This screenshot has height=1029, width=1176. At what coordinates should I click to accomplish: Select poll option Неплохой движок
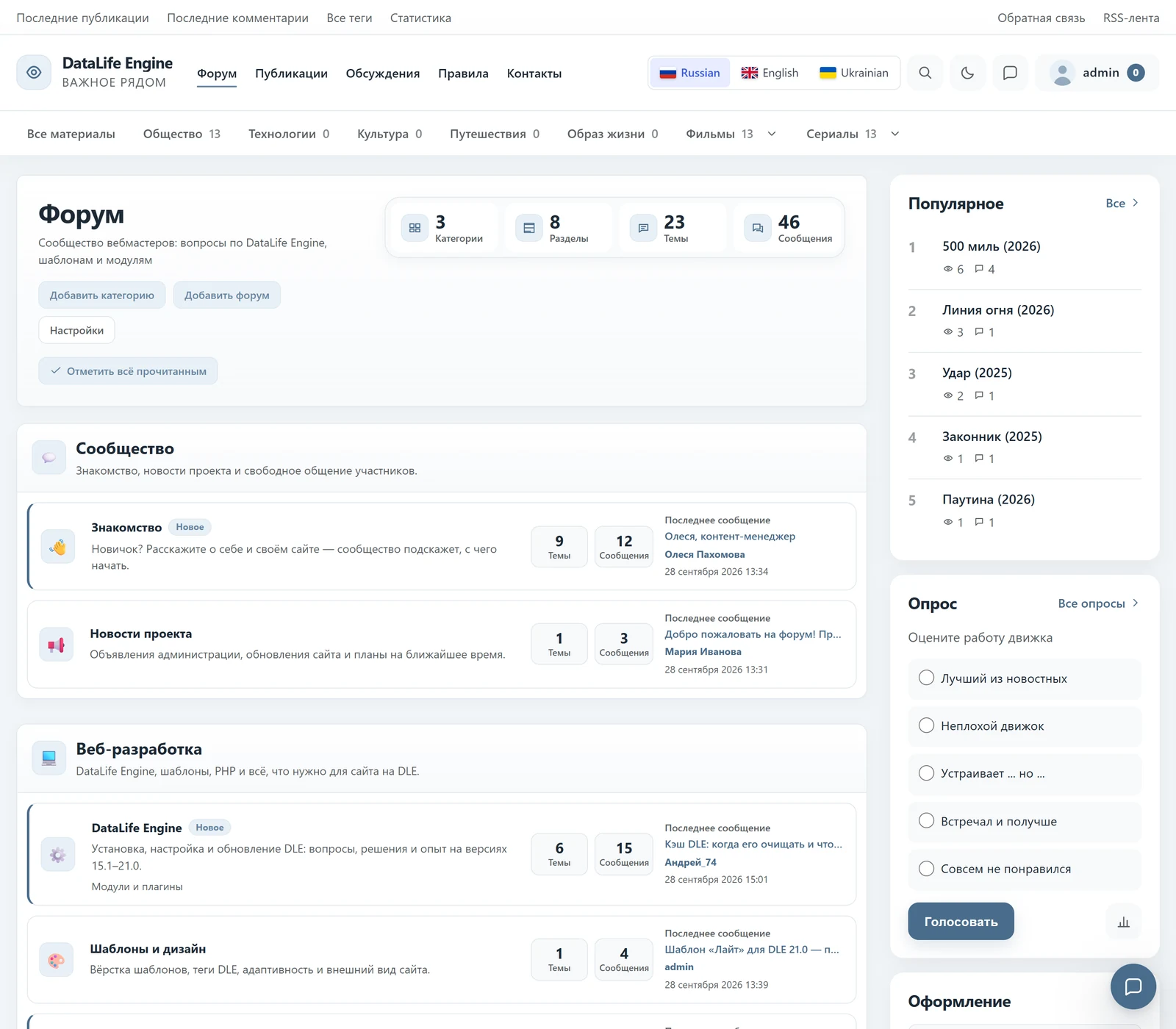(x=1025, y=726)
